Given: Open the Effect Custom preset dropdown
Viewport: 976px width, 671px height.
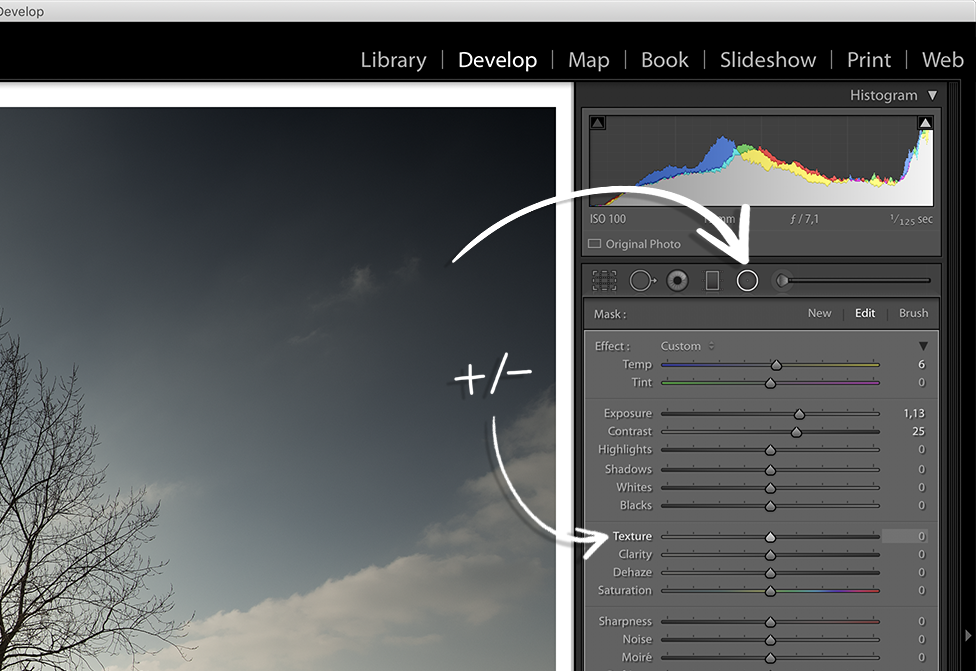Looking at the screenshot, I should (x=687, y=346).
